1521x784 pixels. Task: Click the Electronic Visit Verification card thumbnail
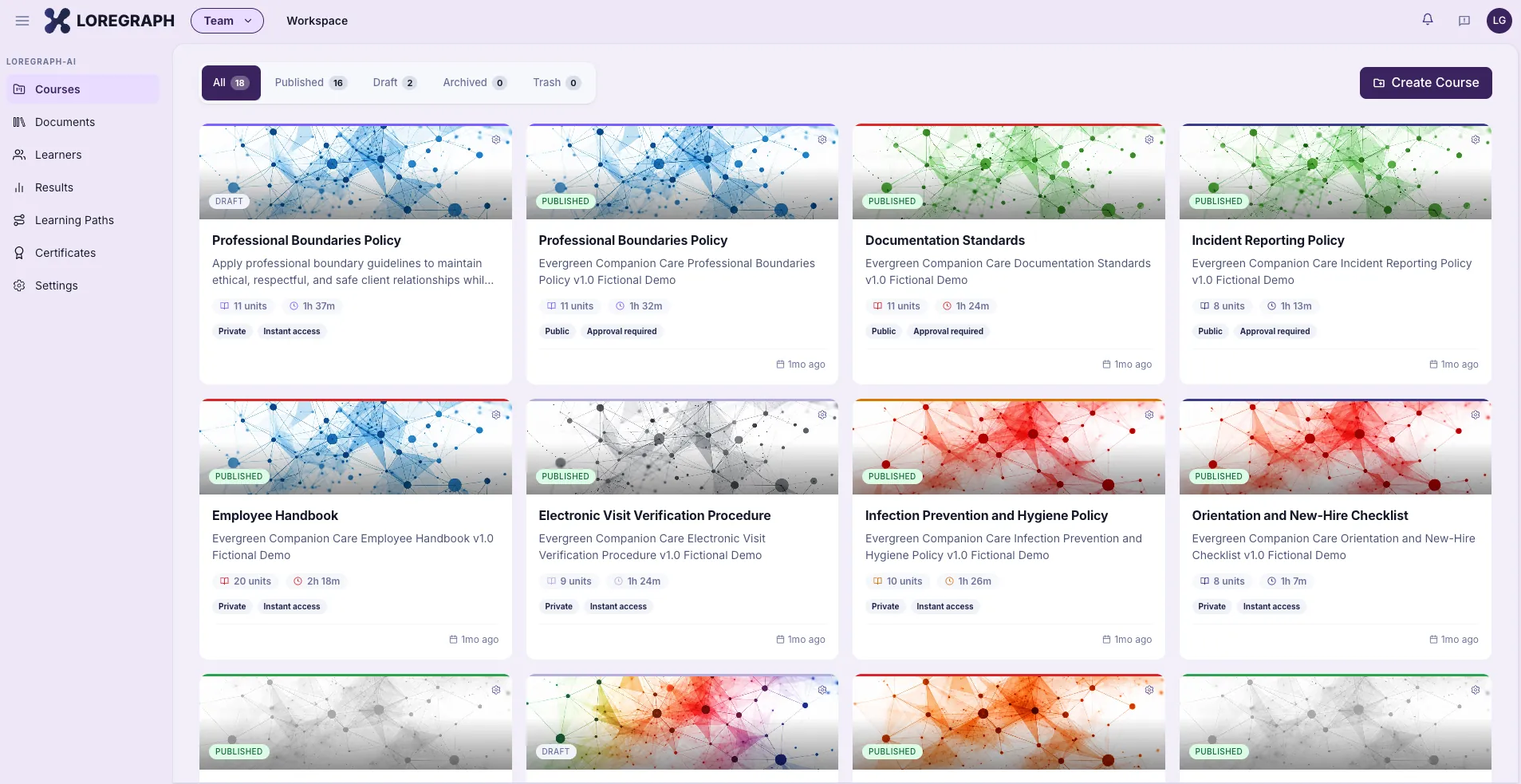tap(682, 447)
